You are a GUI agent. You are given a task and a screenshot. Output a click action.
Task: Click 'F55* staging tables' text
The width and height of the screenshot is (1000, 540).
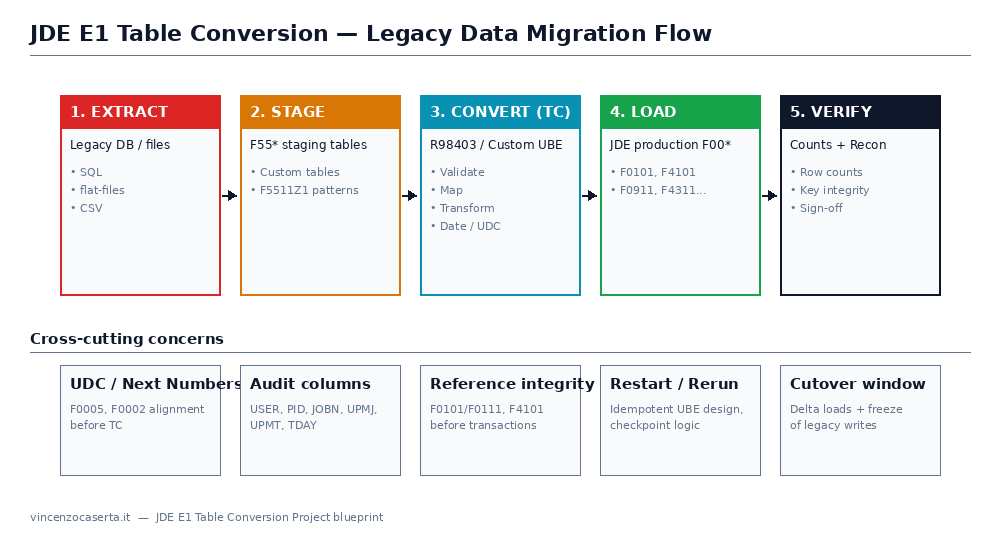tap(308, 145)
